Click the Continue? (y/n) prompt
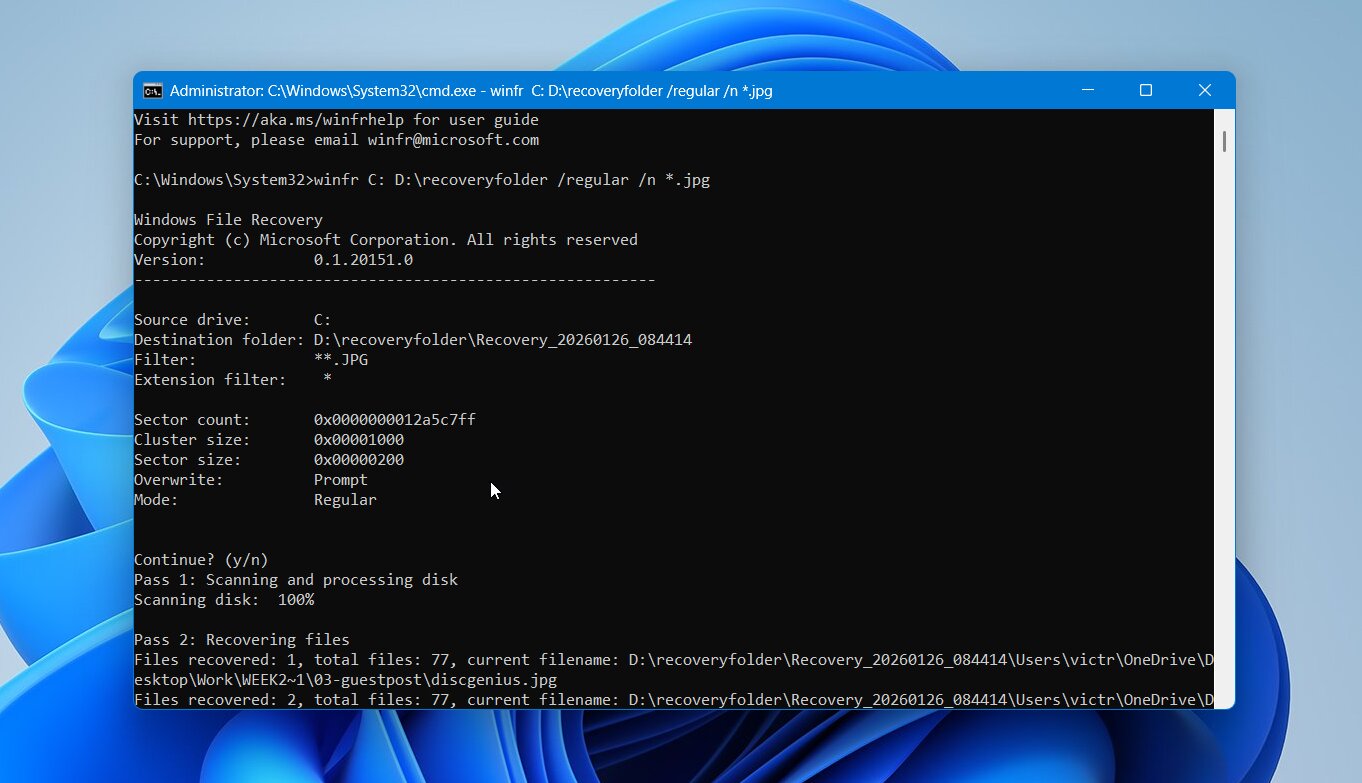 coord(200,559)
